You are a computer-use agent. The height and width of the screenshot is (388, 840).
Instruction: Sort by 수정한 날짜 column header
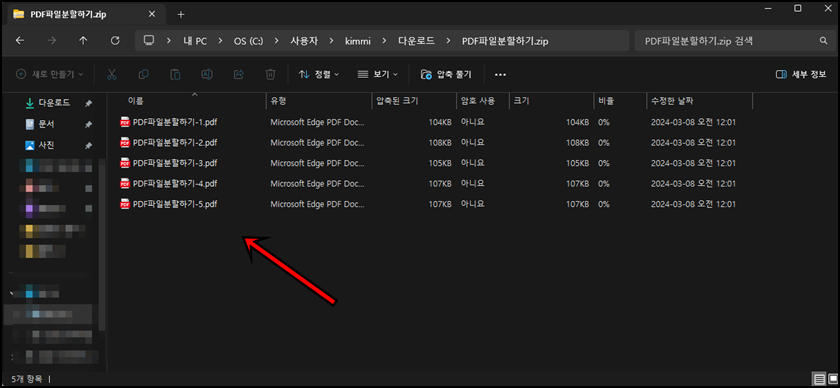click(x=672, y=101)
